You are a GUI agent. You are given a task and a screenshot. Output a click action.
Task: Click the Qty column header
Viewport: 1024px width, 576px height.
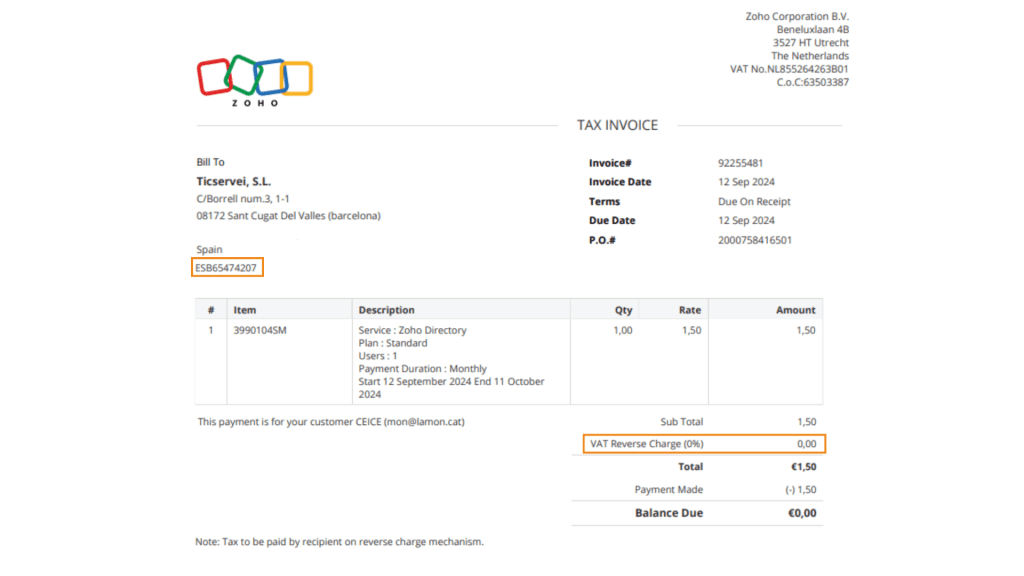pyautogui.click(x=623, y=310)
